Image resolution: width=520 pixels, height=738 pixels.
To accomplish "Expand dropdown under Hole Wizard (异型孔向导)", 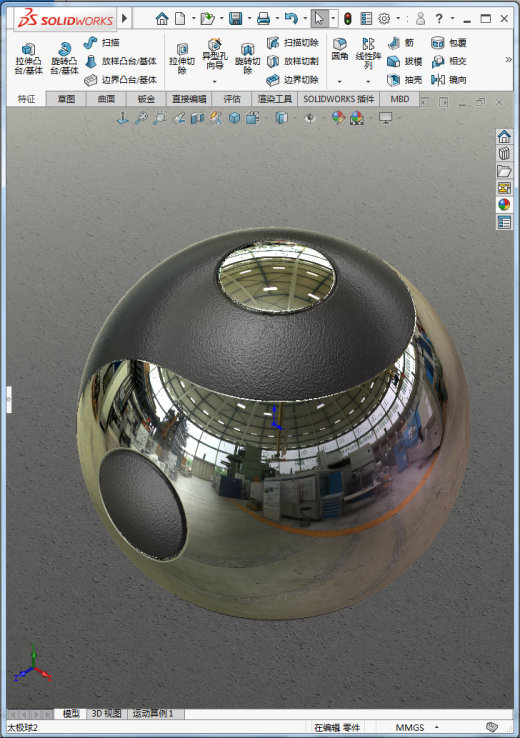I will tap(215, 81).
